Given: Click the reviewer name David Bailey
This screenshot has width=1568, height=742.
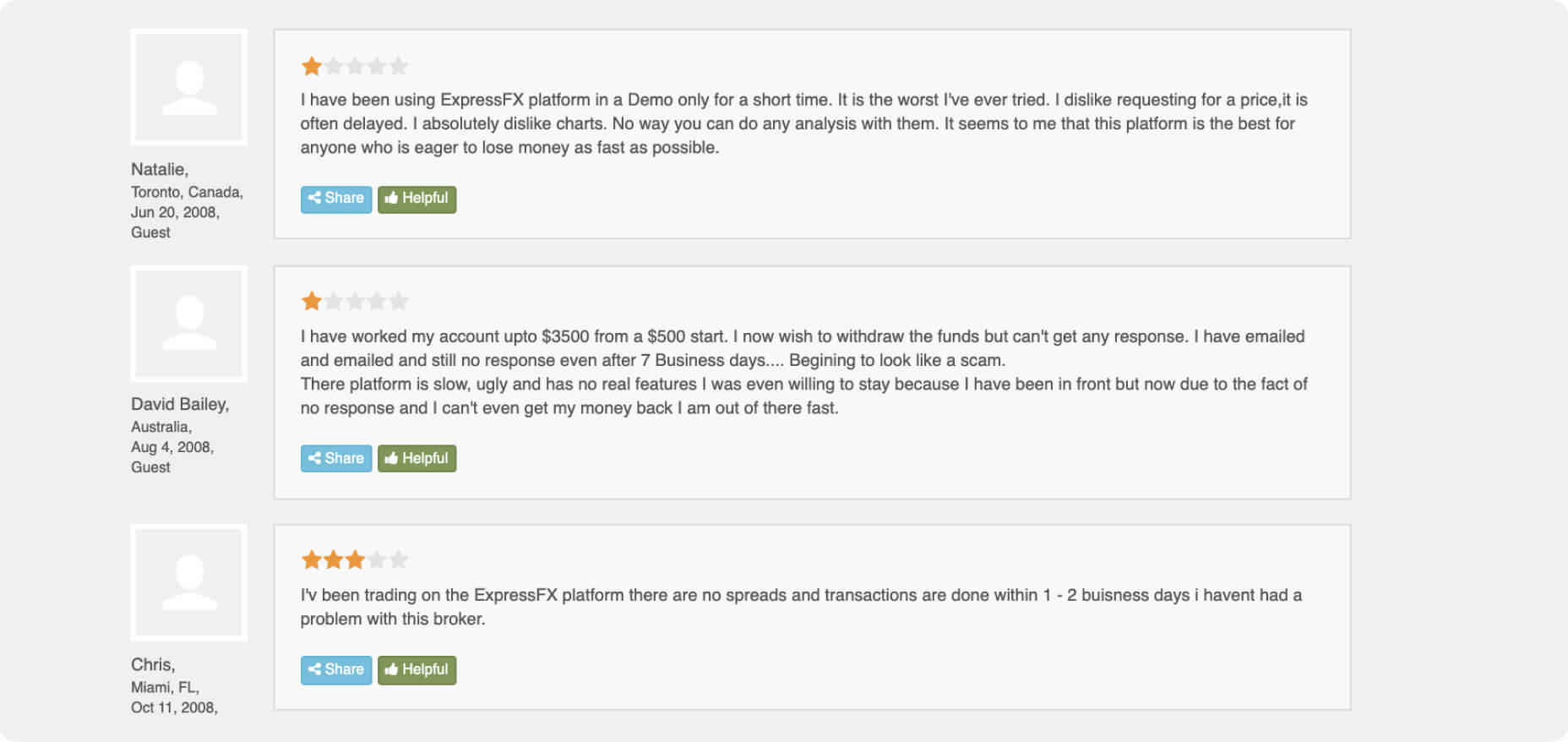Looking at the screenshot, I should click(x=180, y=404).
